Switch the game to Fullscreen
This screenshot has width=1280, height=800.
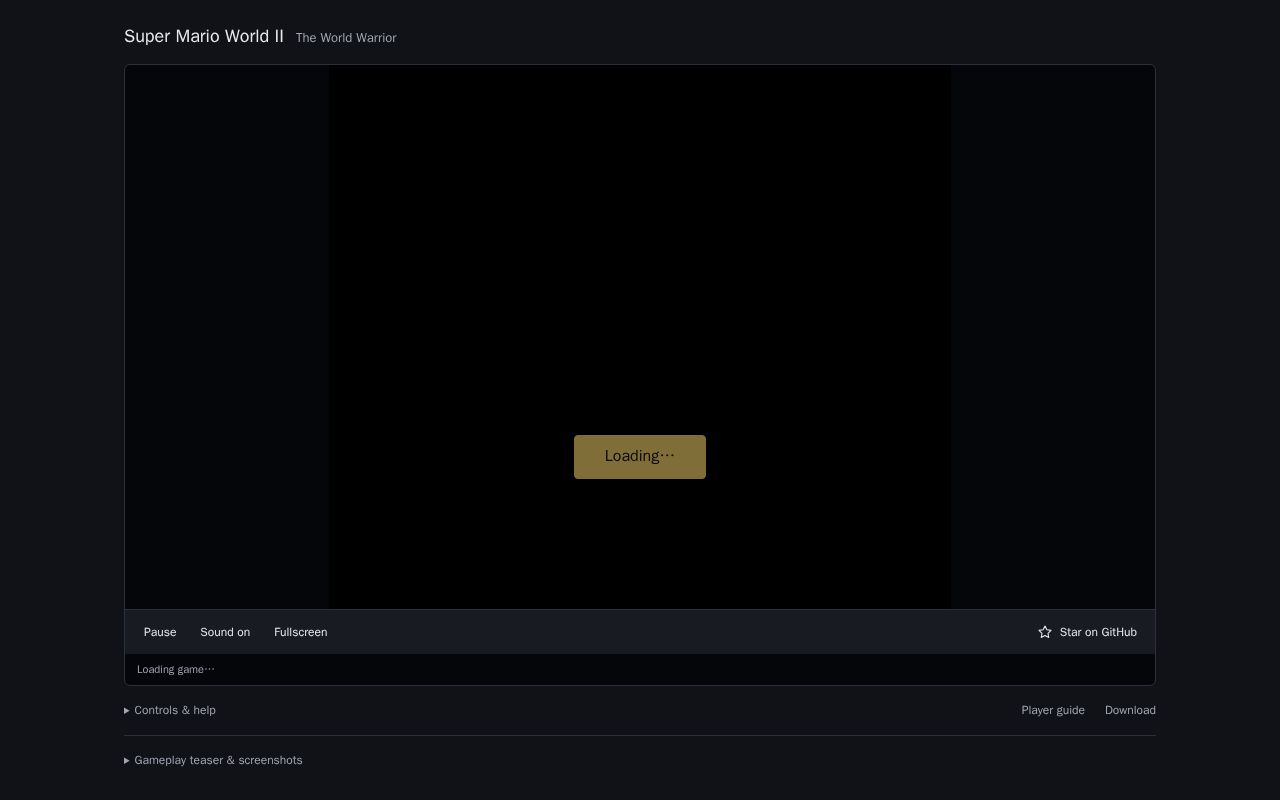pos(301,632)
